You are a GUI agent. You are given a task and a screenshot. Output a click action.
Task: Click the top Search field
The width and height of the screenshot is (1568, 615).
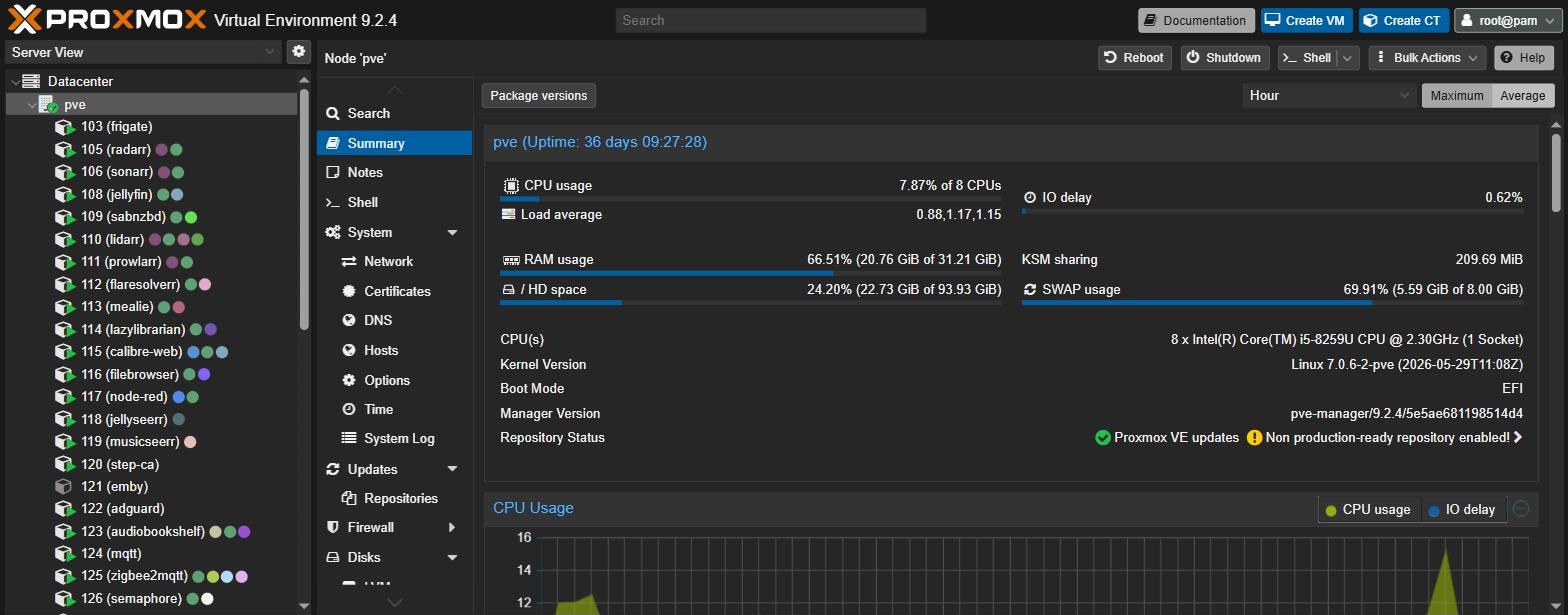(770, 20)
